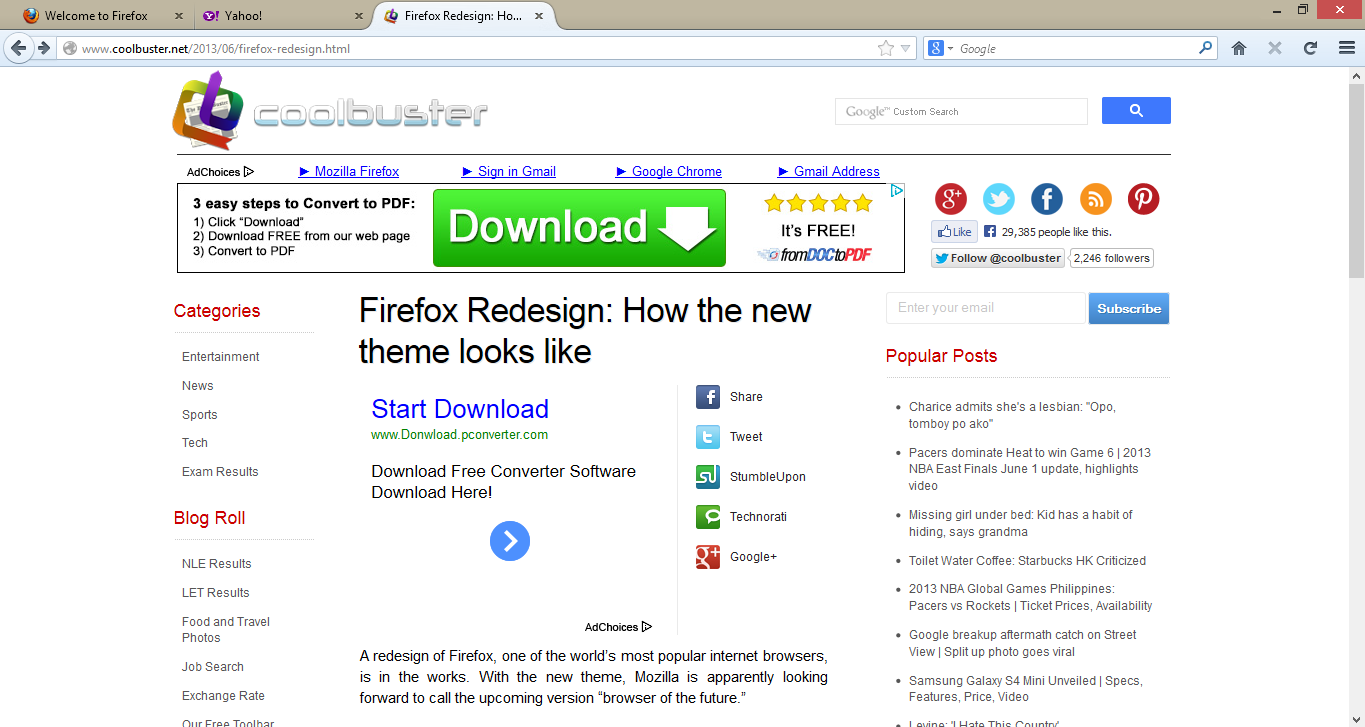Close the Yahoo! tab

coord(359,16)
